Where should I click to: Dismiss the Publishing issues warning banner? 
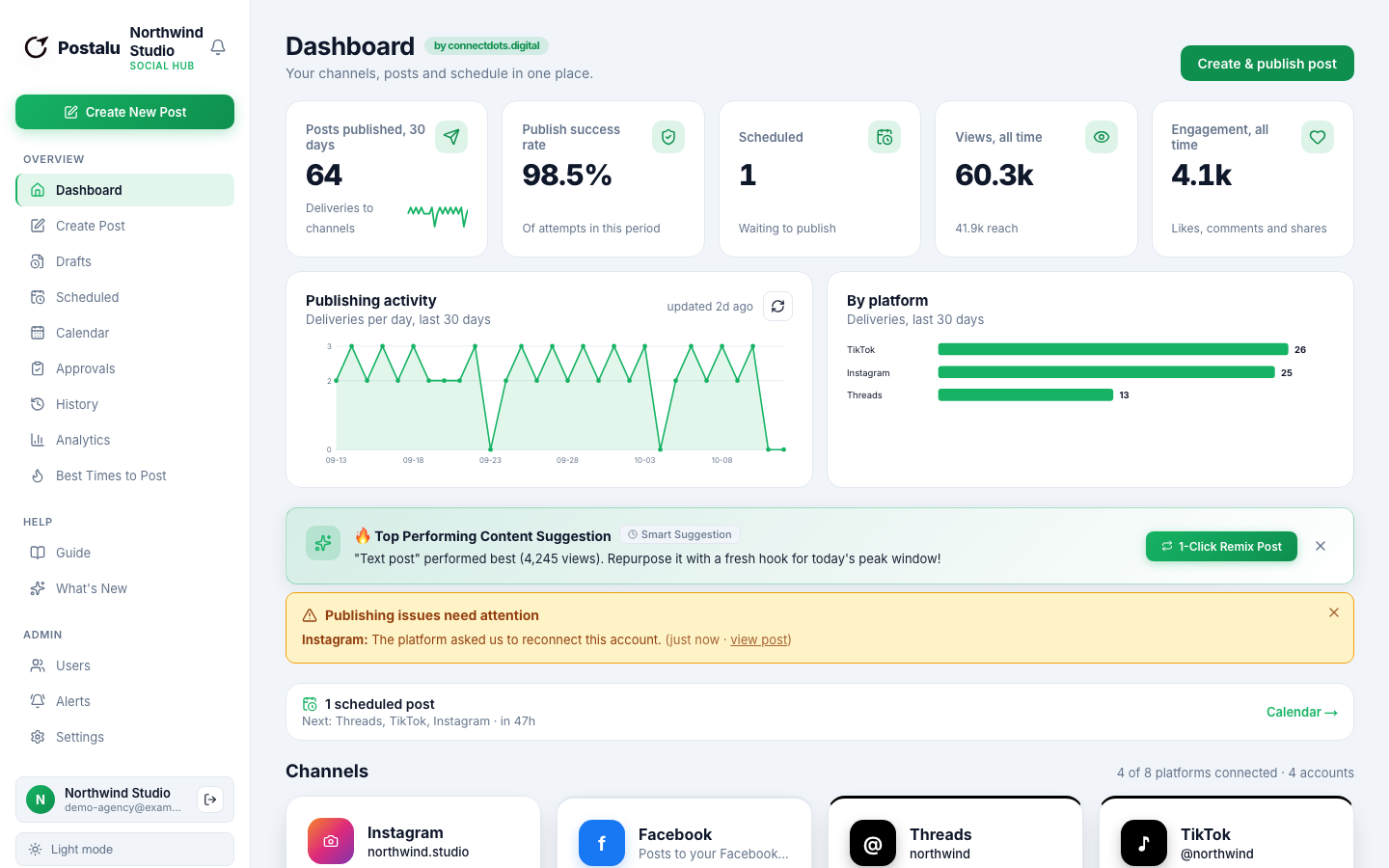tap(1334, 612)
